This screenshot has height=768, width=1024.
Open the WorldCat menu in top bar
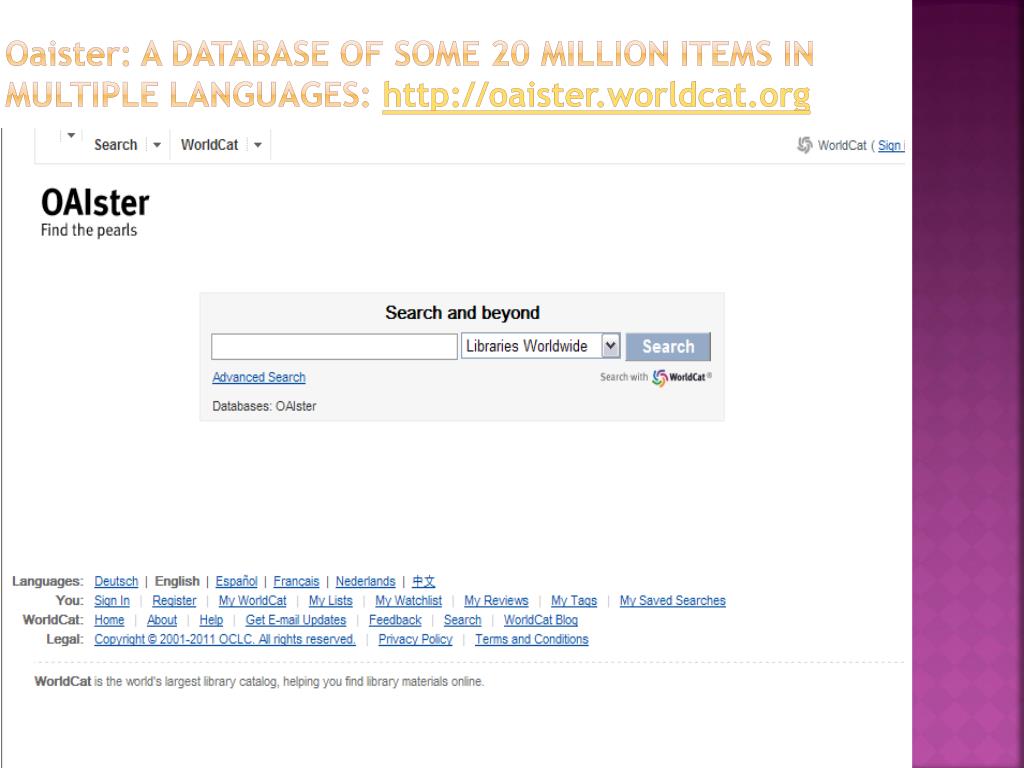(209, 145)
